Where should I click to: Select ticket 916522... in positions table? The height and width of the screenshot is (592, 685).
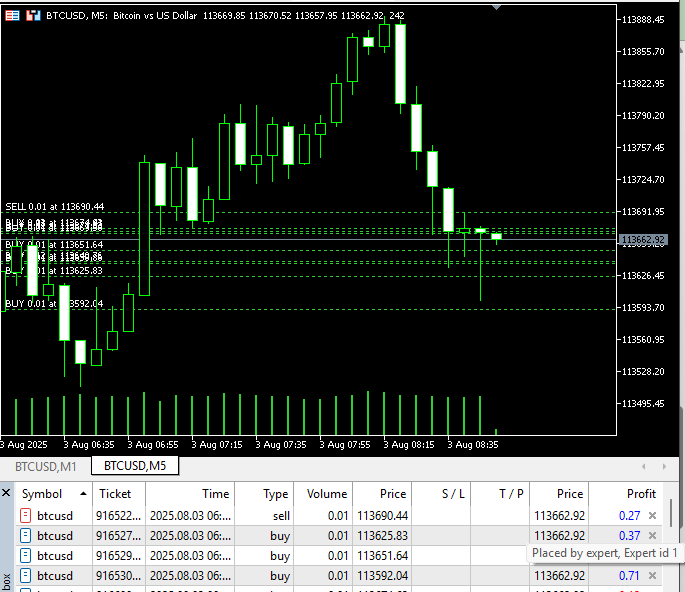(118, 516)
